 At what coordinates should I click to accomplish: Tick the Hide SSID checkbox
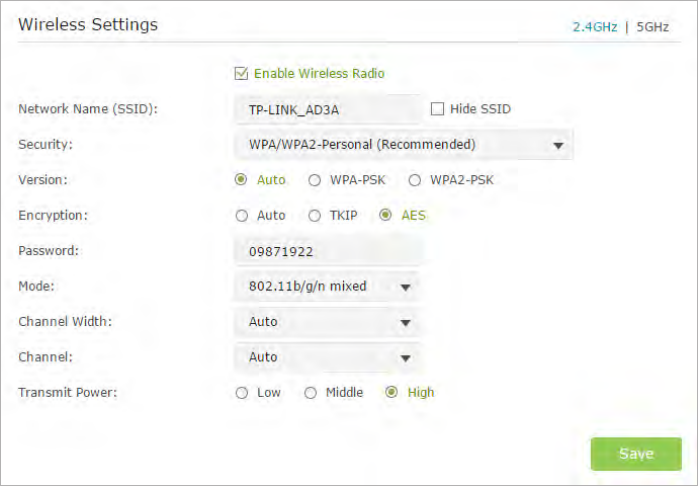tap(437, 109)
